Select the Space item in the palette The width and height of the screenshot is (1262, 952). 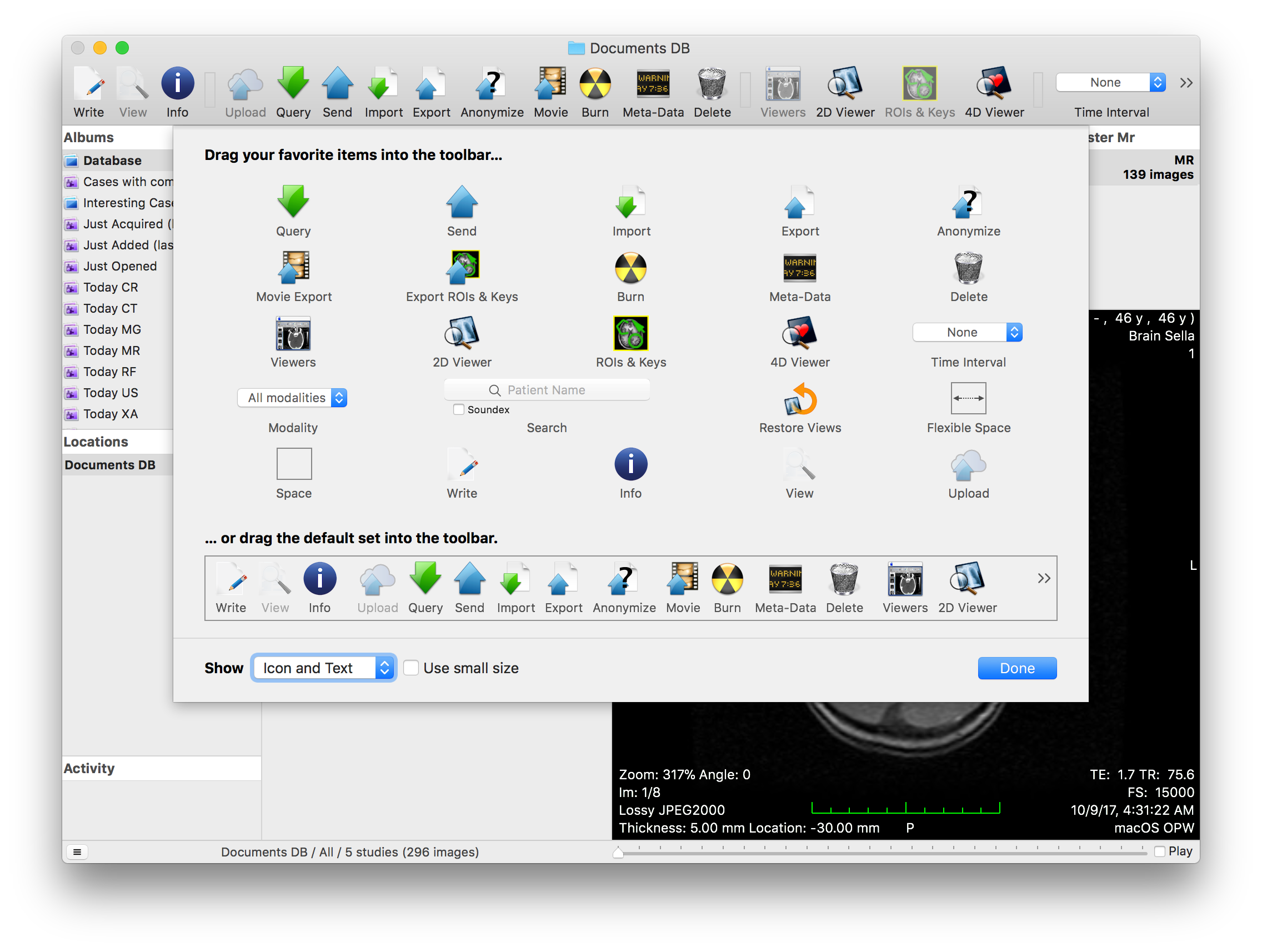pos(294,473)
